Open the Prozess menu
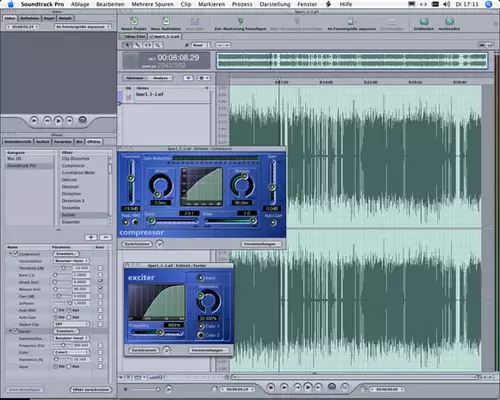This screenshot has width=500, height=400. click(242, 4)
